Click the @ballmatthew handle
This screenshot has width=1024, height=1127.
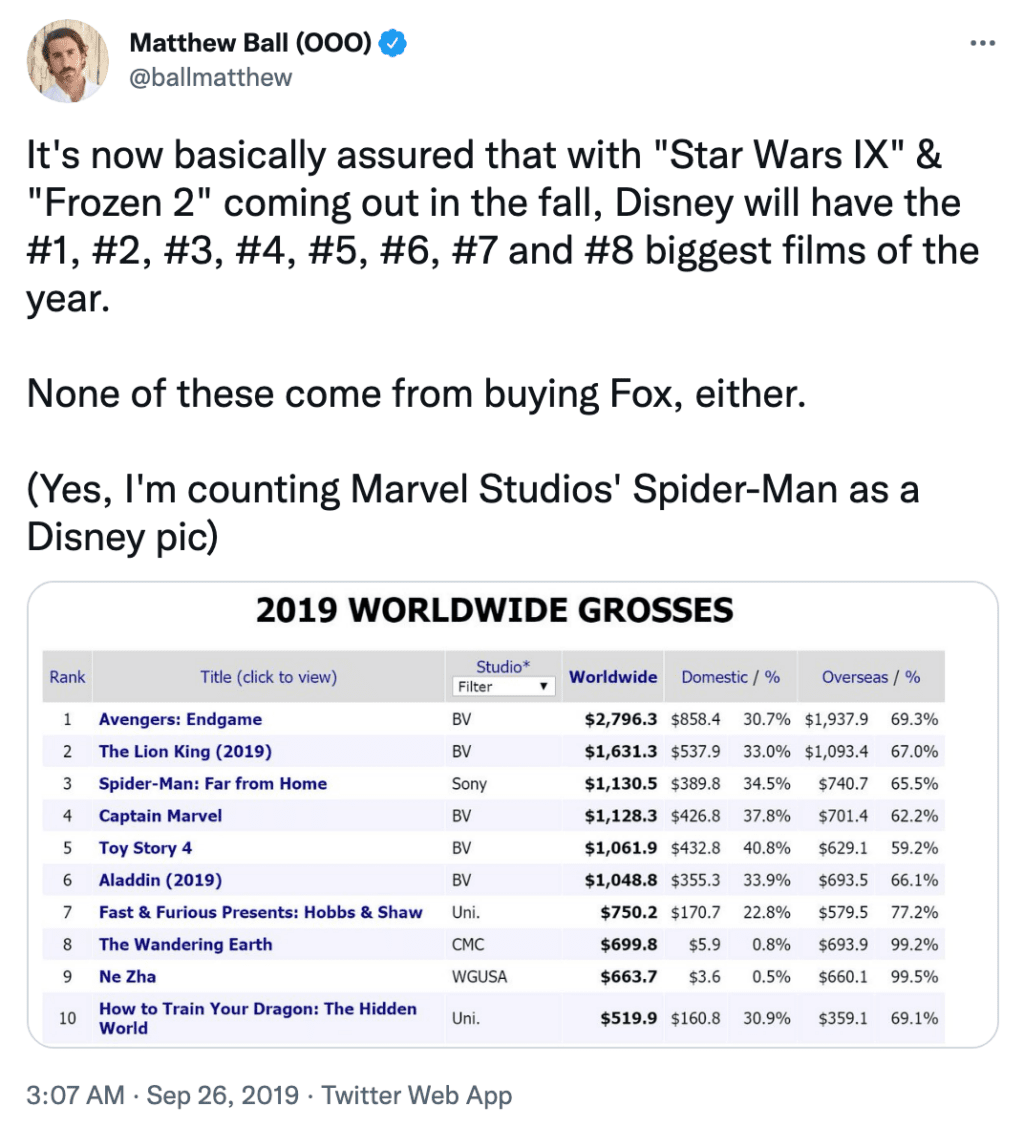coord(211,77)
